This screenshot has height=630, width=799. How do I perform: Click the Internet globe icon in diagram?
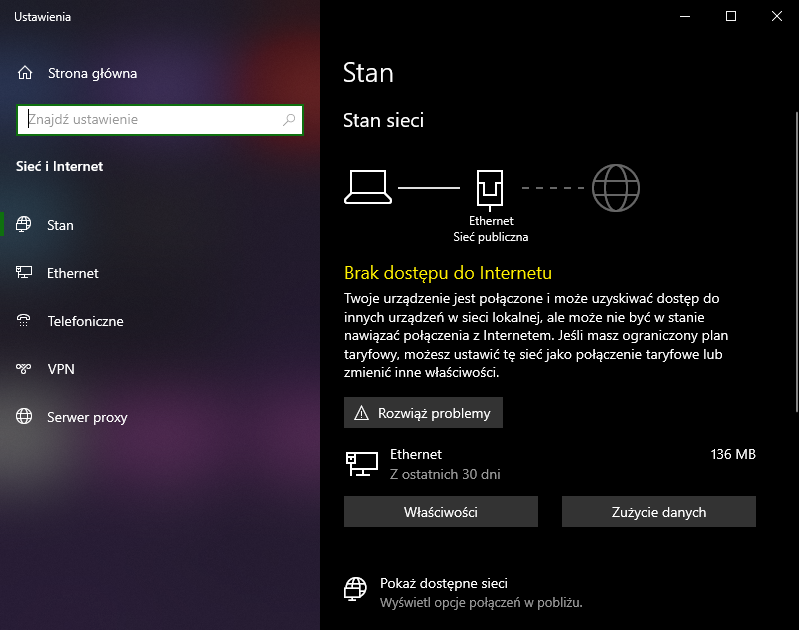coord(616,188)
